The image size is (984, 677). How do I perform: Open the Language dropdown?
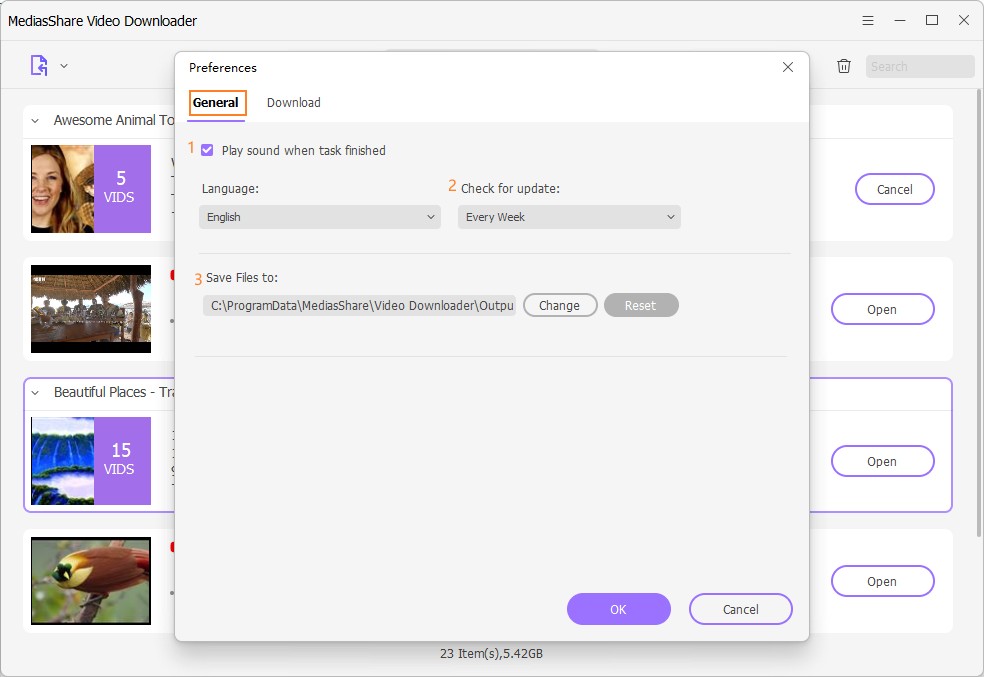(320, 217)
